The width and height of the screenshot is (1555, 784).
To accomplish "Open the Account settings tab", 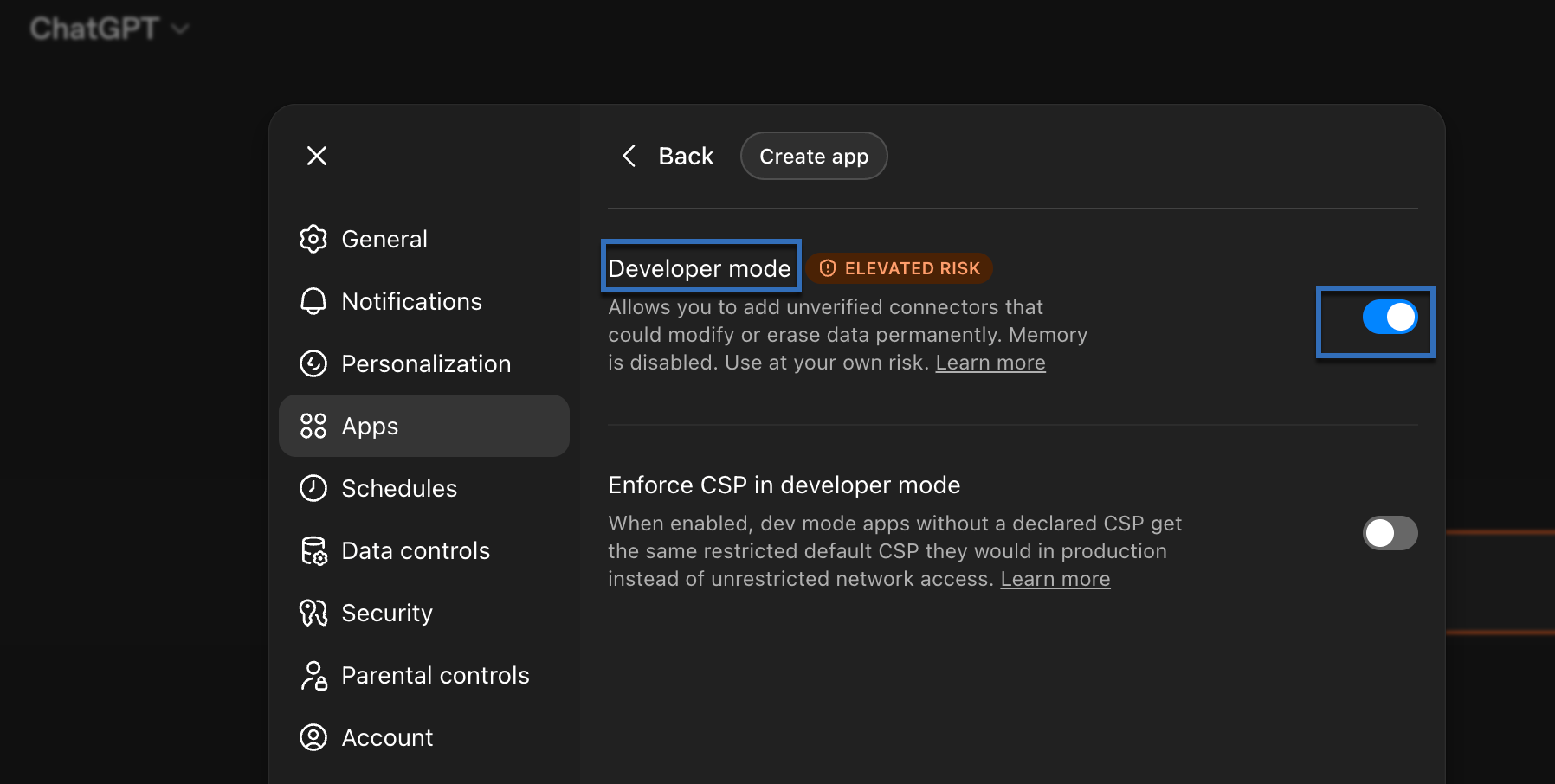I will (424, 737).
